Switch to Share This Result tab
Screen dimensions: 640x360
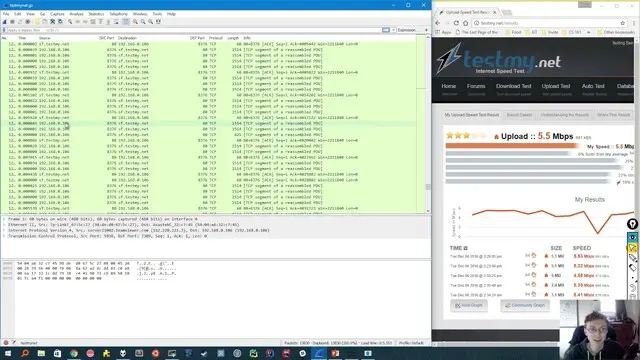[x=613, y=115]
